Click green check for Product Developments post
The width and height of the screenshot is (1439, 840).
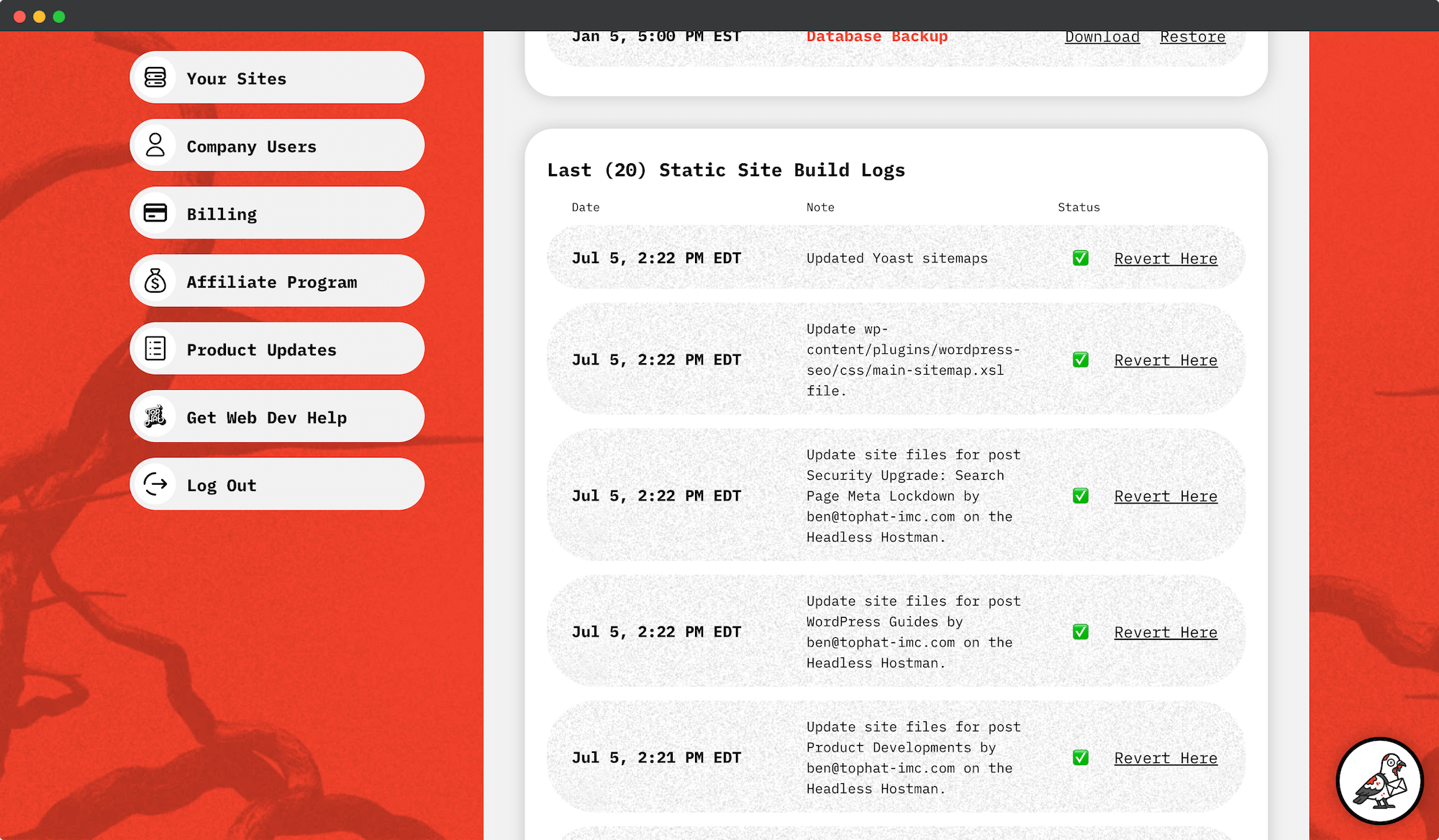coord(1081,757)
